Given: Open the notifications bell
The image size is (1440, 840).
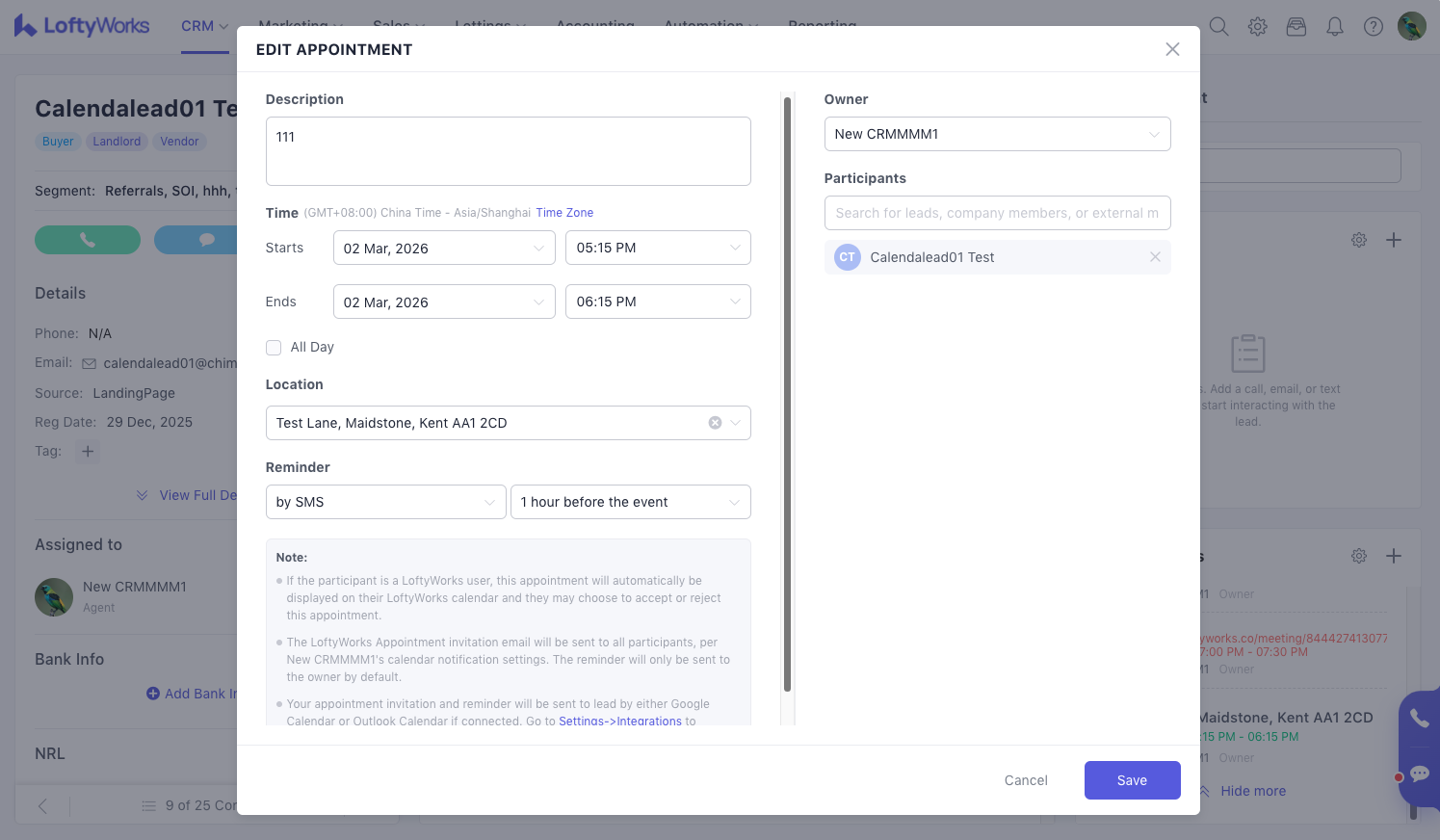Looking at the screenshot, I should (x=1334, y=26).
